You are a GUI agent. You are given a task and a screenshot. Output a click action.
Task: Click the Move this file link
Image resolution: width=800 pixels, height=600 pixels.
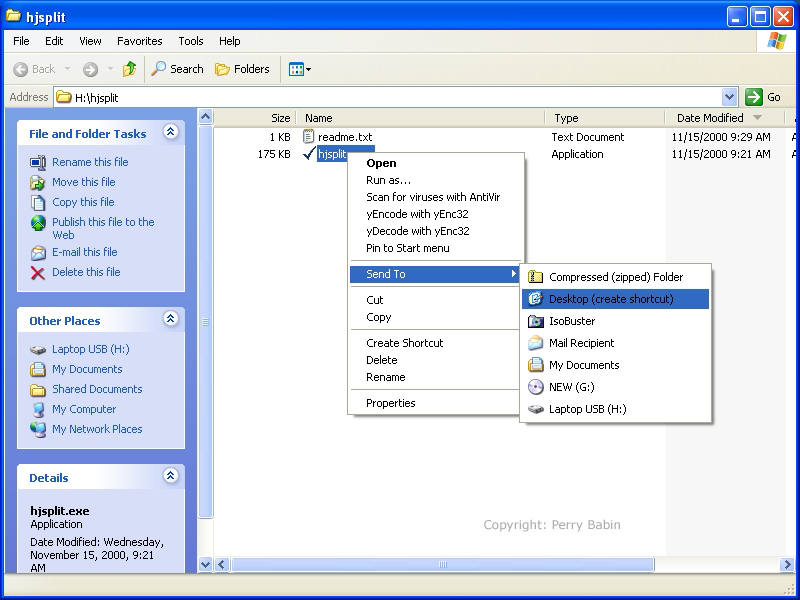pos(84,182)
